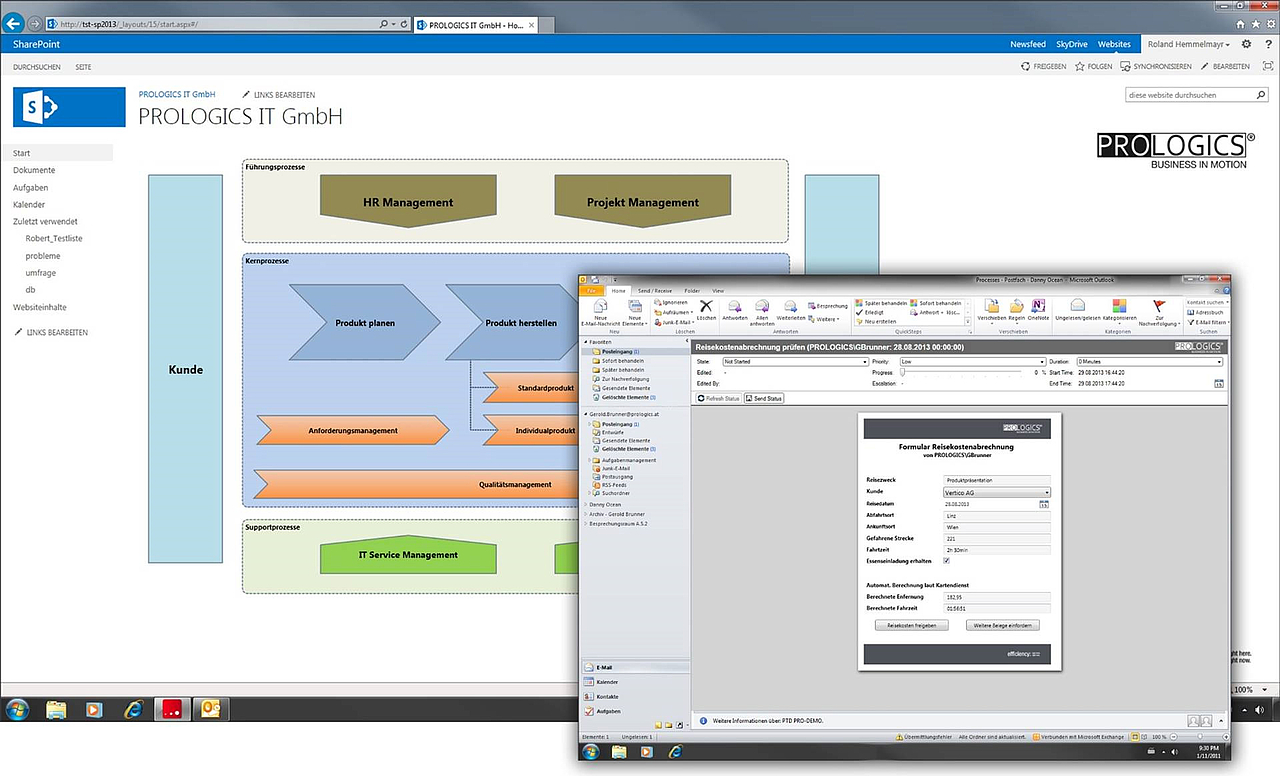1280x776 pixels.
Task: Open calendar picker beside End Time
Action: tap(1219, 383)
